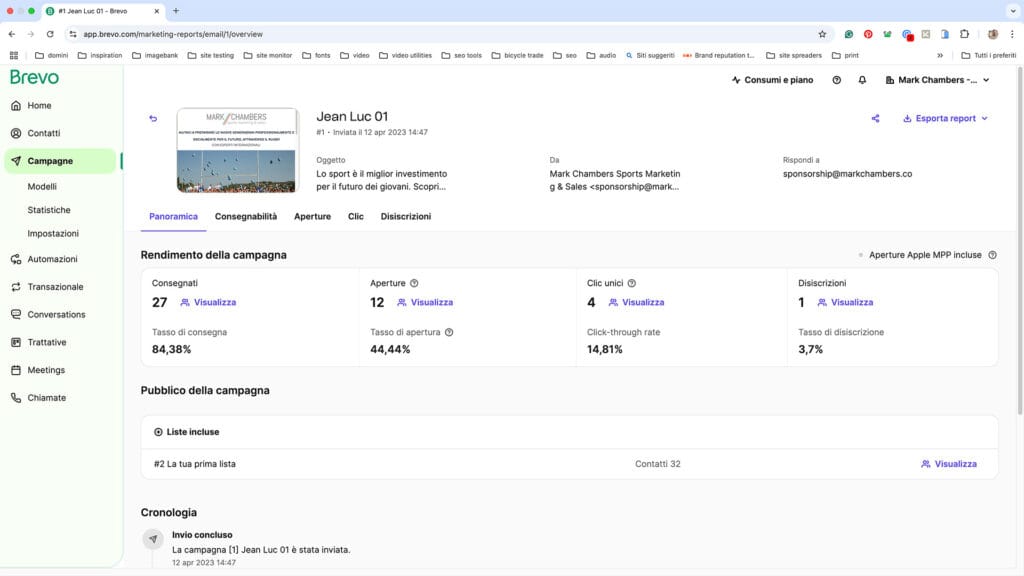The height and width of the screenshot is (576, 1024).
Task: Click info icon next to Aperture Apple MPP incluse
Action: (992, 255)
